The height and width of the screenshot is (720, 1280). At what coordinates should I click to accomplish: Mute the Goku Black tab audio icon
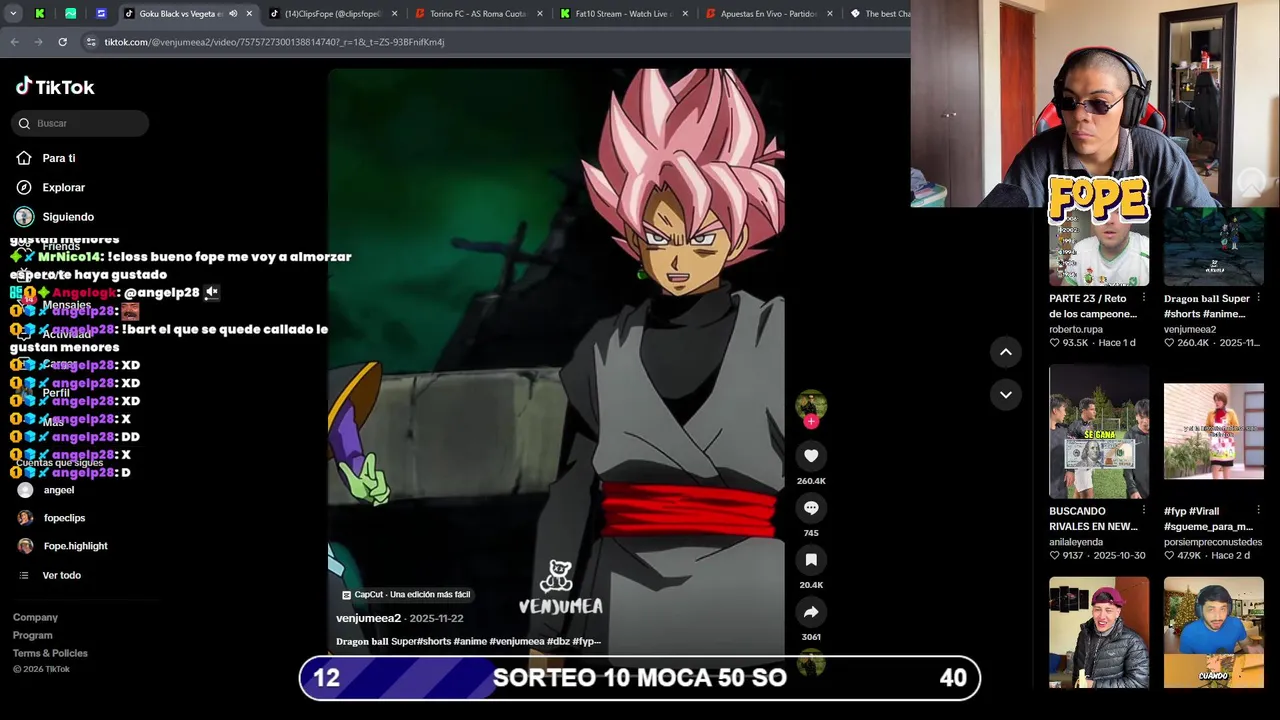(233, 14)
